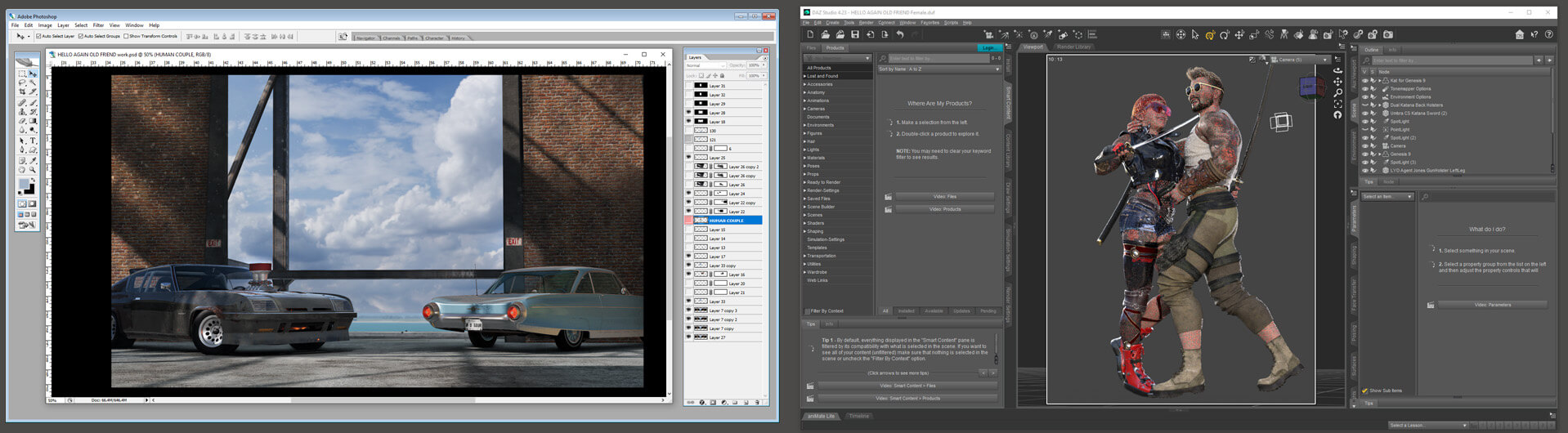Select the Type tool in Photoshop toolbox
1568x433 pixels.
[x=33, y=141]
